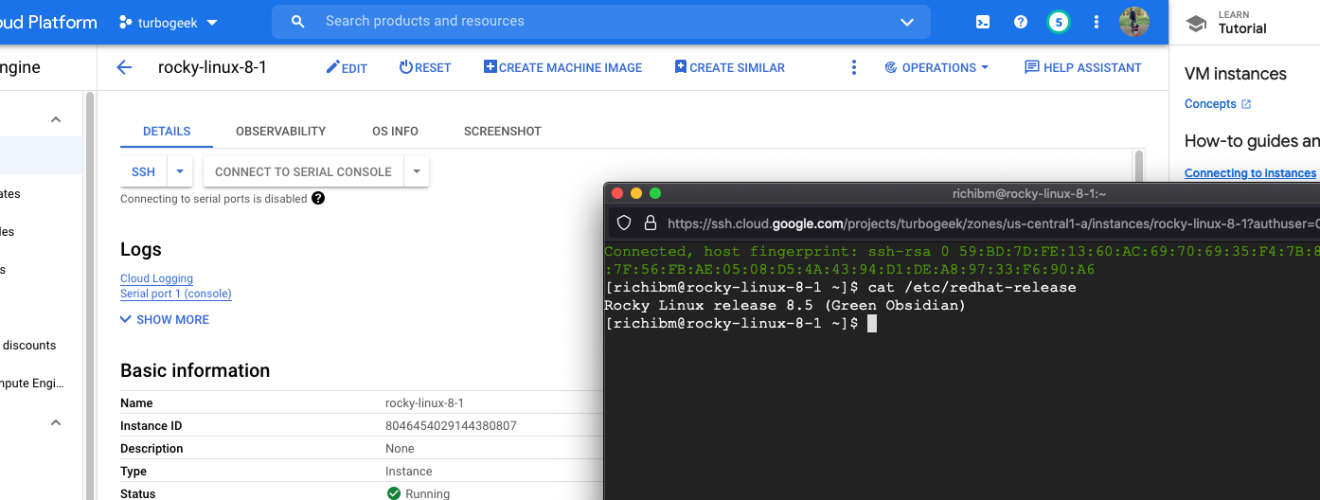Screen dimensions: 1320x500
Task: Click CREATE SIMILAR
Action: (729, 68)
